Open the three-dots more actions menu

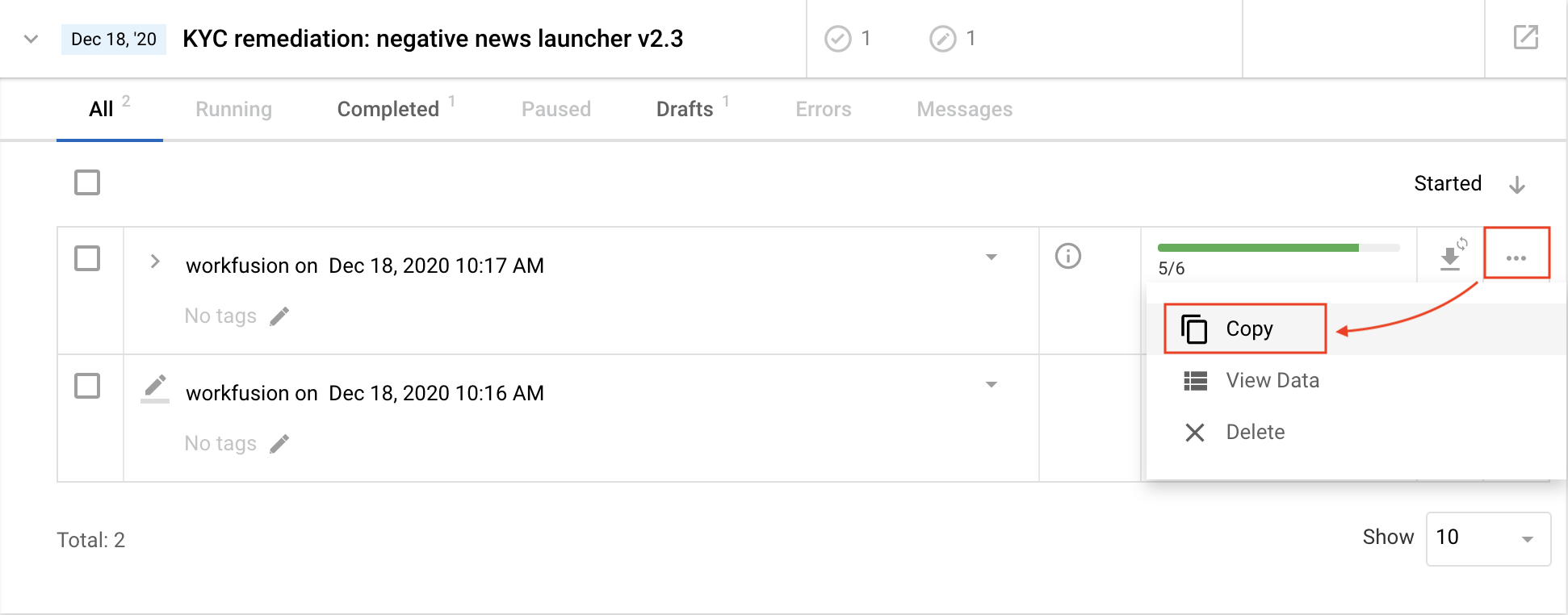coord(1516,257)
